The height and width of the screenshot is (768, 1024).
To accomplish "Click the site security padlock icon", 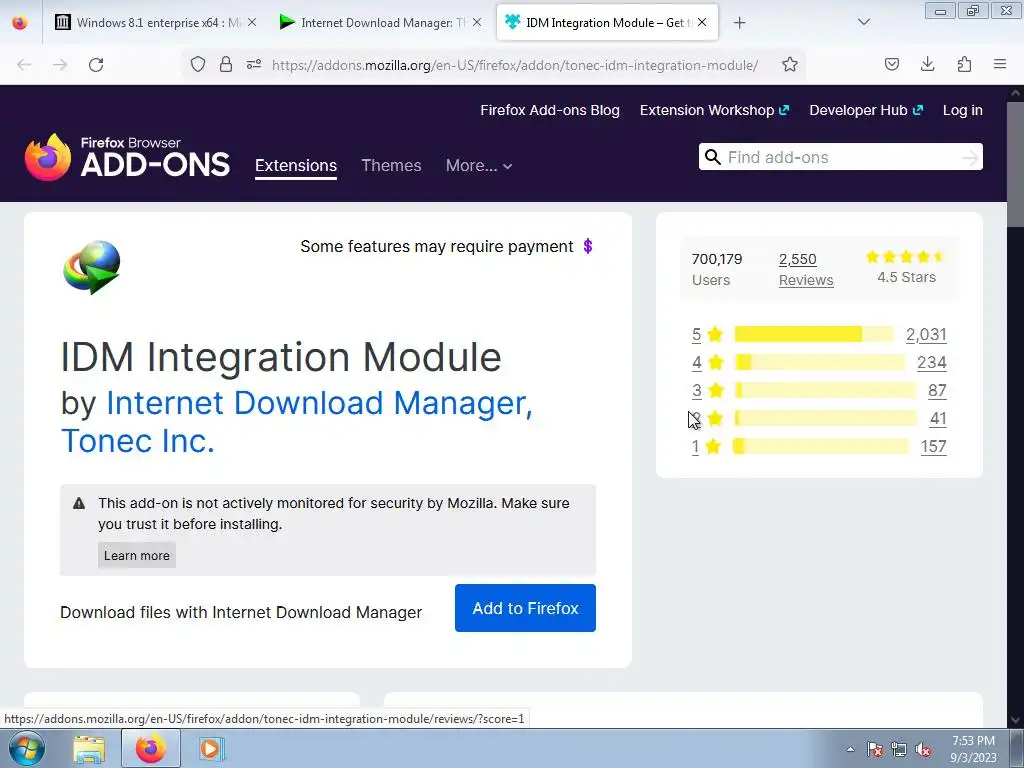I will [226, 64].
